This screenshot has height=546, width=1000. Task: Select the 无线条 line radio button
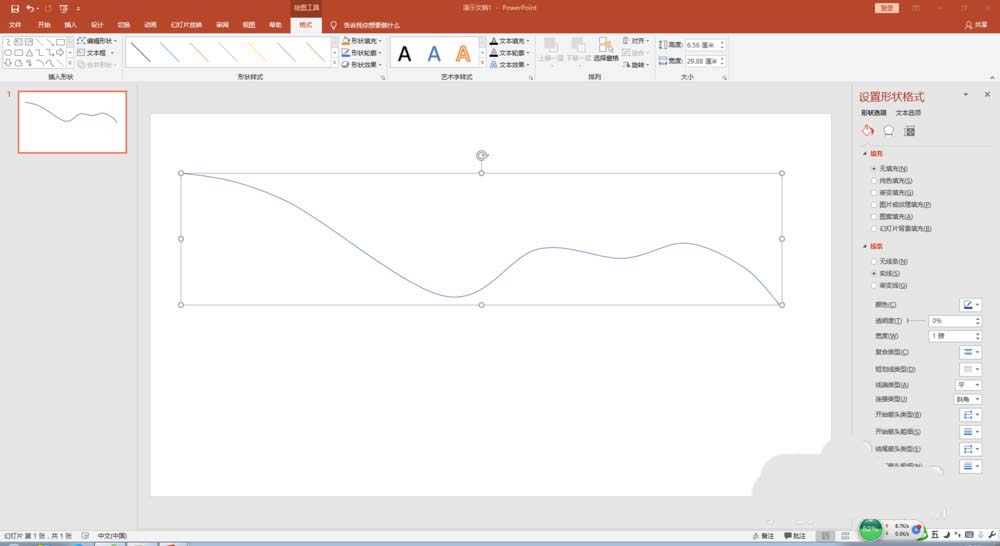coord(874,261)
